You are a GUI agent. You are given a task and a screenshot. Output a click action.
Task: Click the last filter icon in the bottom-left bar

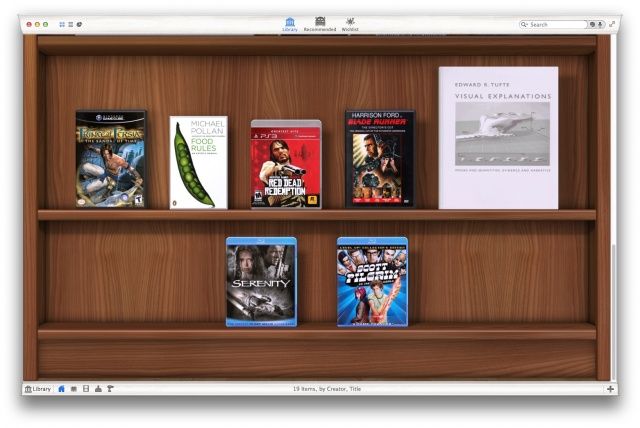110,388
